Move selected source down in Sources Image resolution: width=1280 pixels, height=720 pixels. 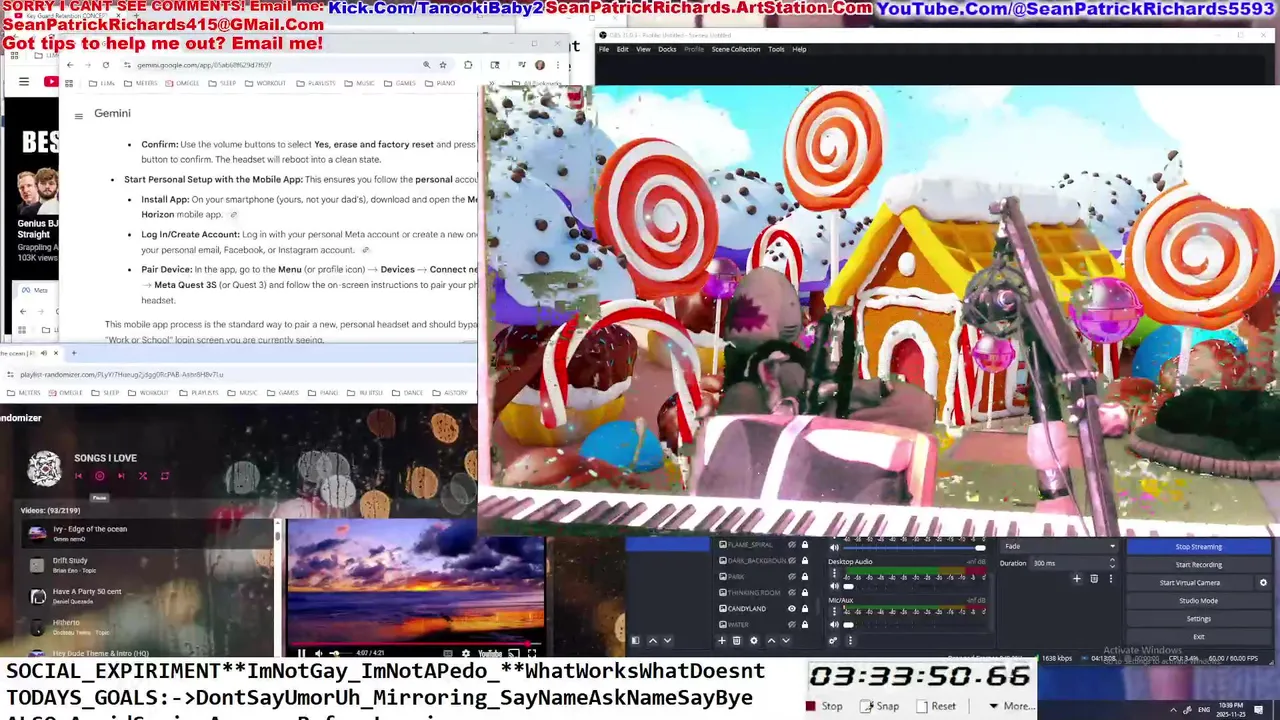click(x=786, y=641)
